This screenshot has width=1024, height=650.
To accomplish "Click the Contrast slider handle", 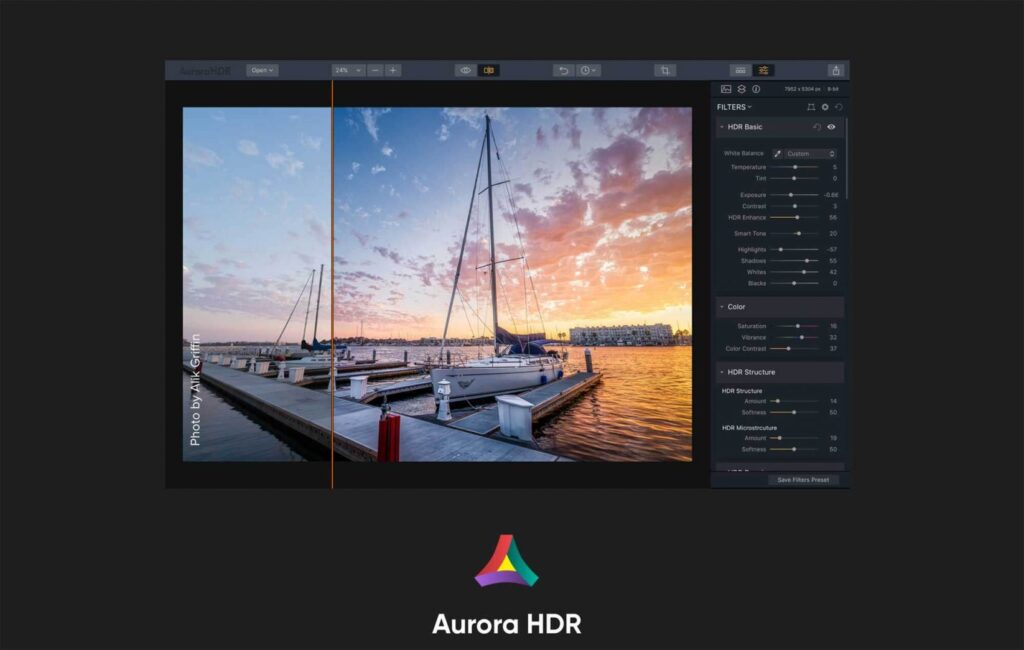I will 795,206.
